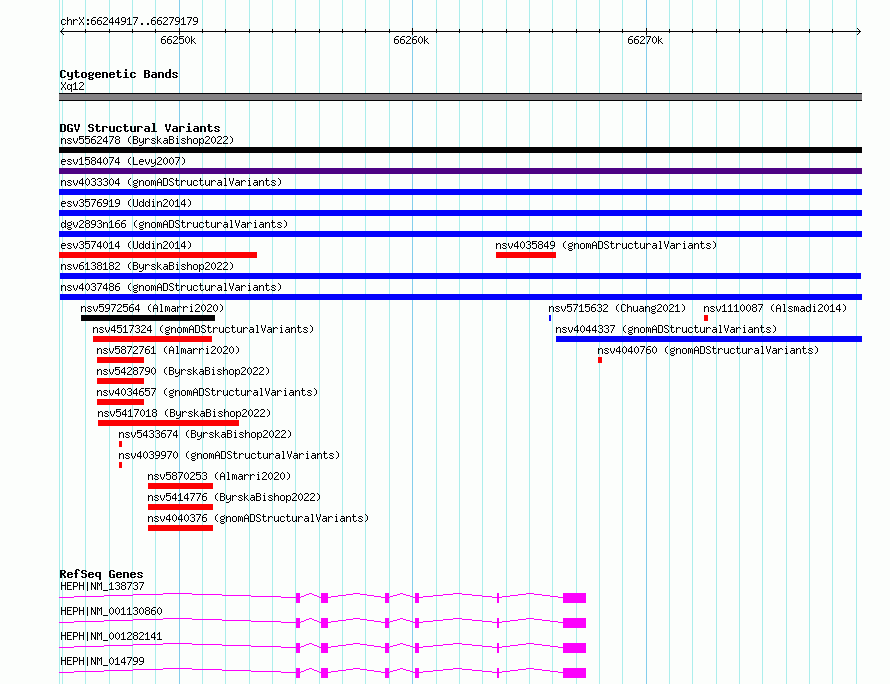Click the blue dgv2893n166 variant bar
Screen dimensions: 890x684
click(460, 234)
